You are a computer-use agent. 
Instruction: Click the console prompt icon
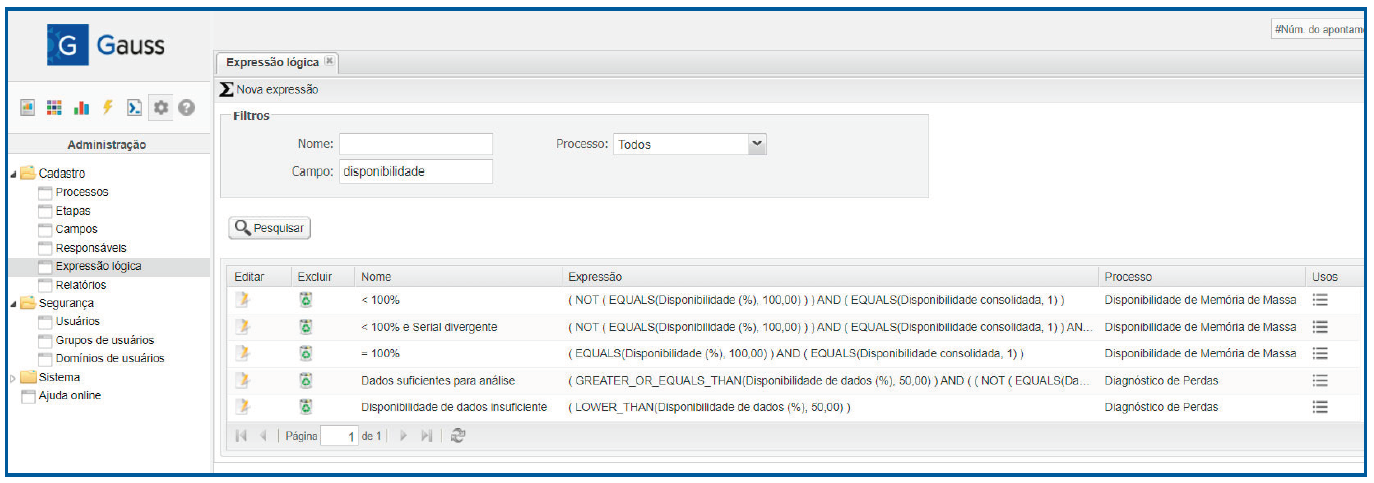tap(134, 108)
